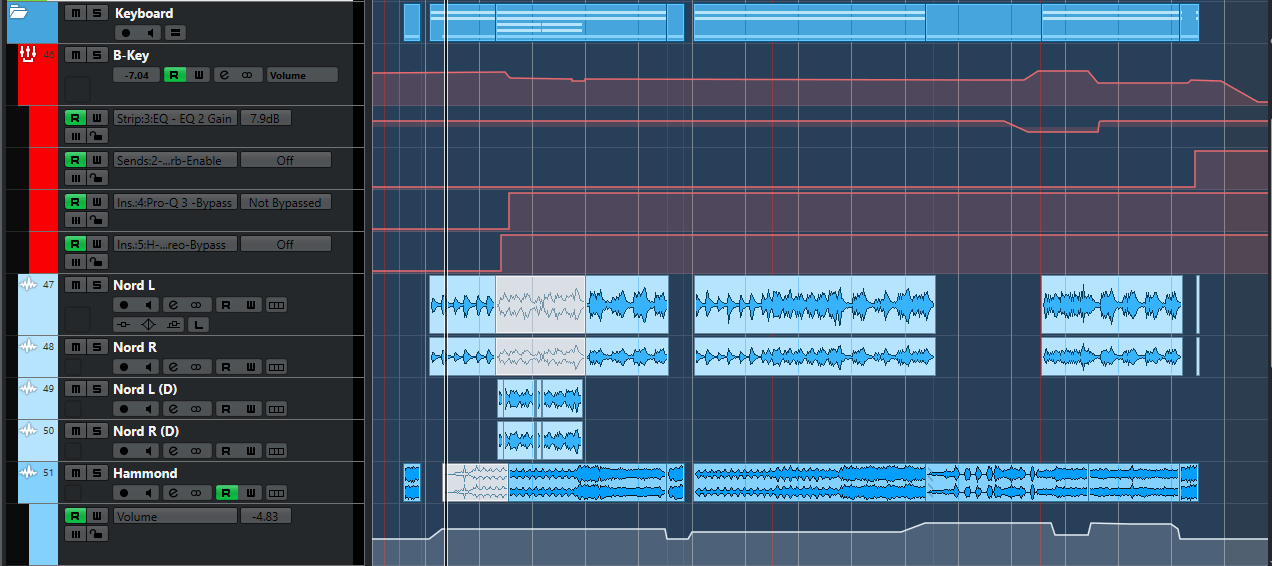Show lanes on the Hammond track

tap(276, 493)
